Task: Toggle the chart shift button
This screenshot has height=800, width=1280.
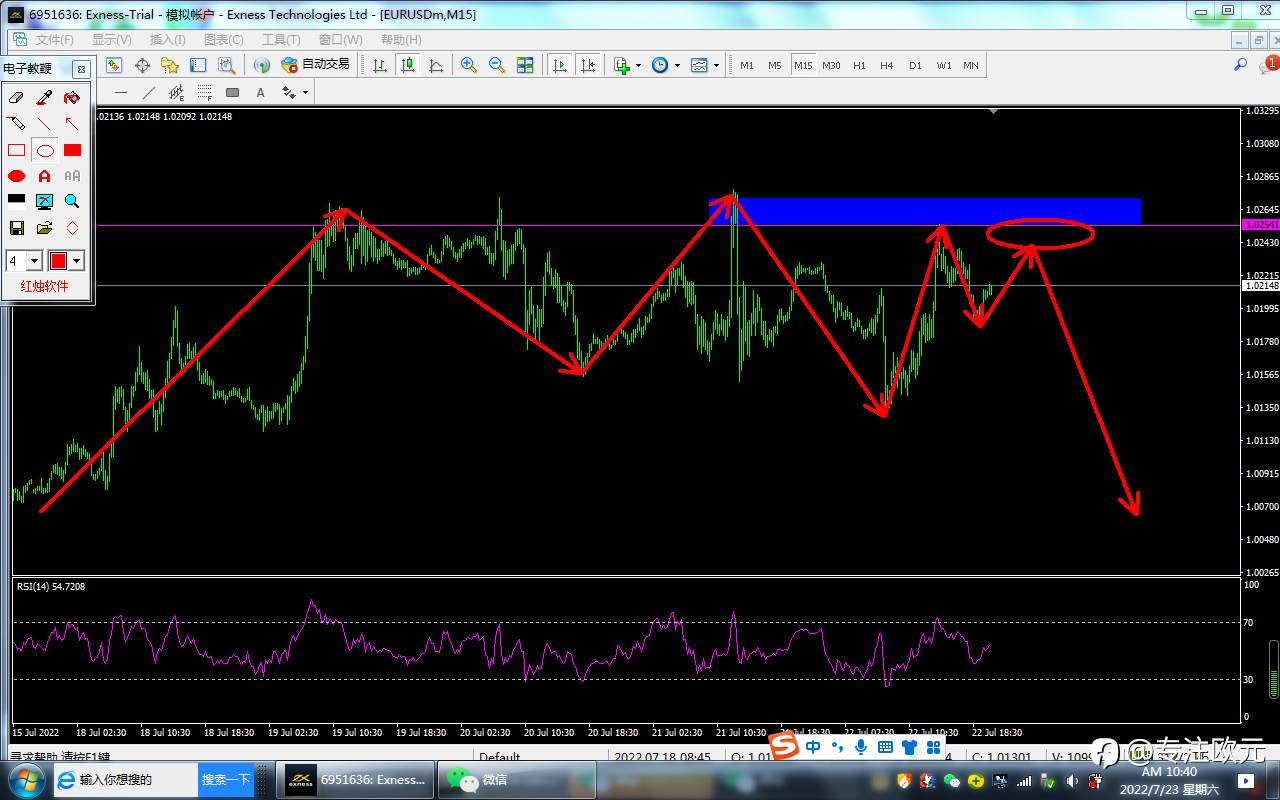Action: (588, 66)
